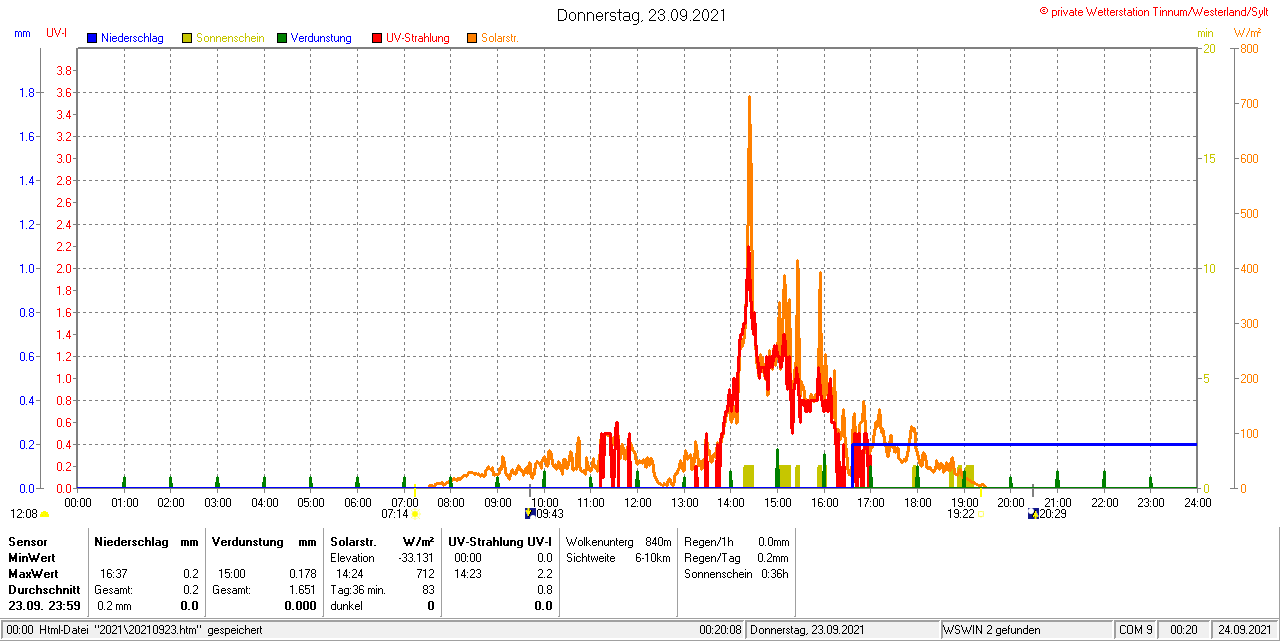
Task: Click the MinWert row label
Action: point(32,557)
